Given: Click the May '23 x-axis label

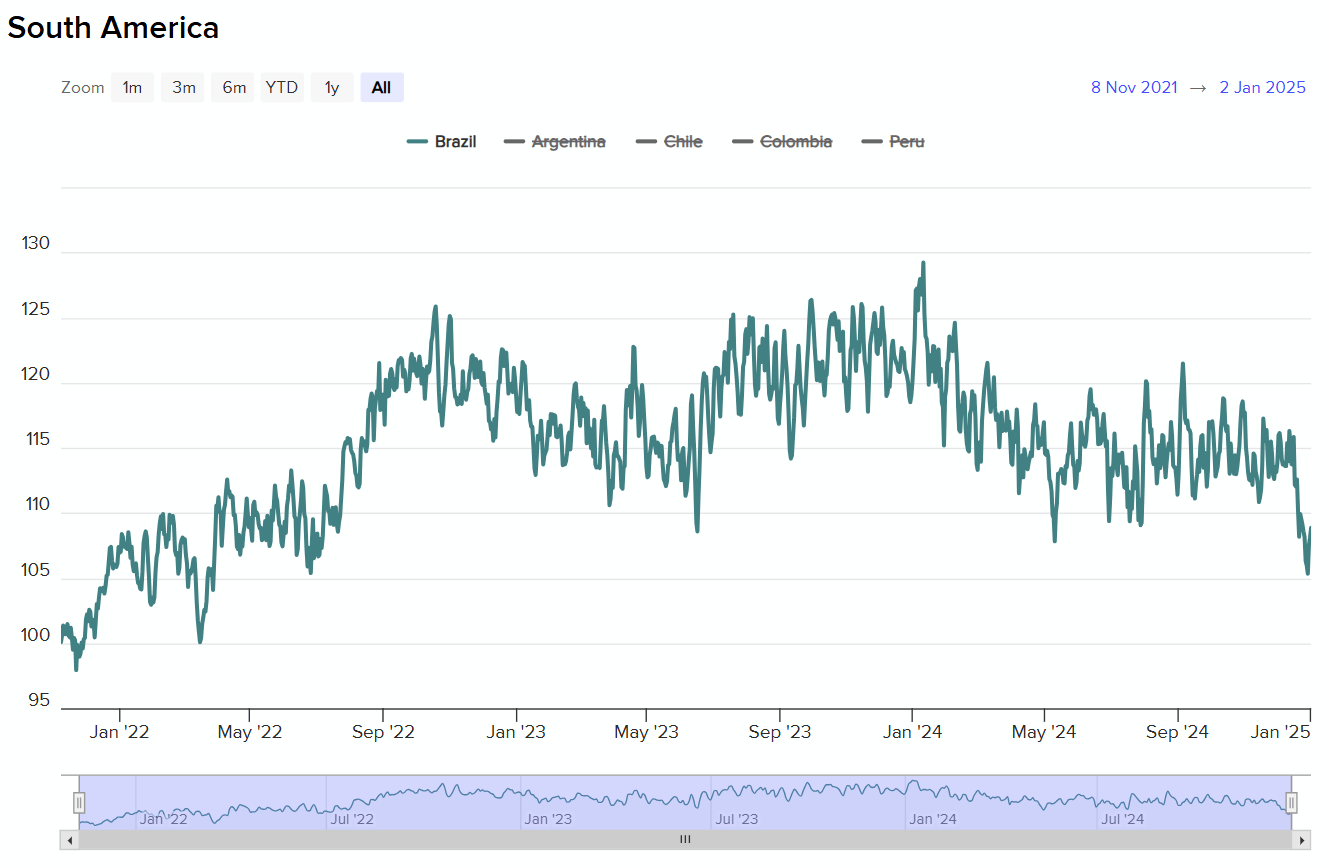Looking at the screenshot, I should [646, 733].
